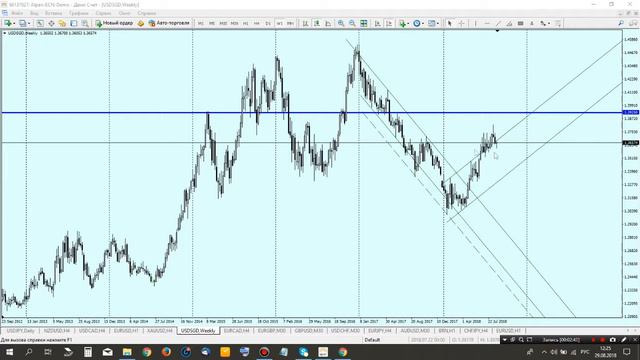Open the Справка menu
This screenshot has height=360, width=640.
click(x=147, y=13)
